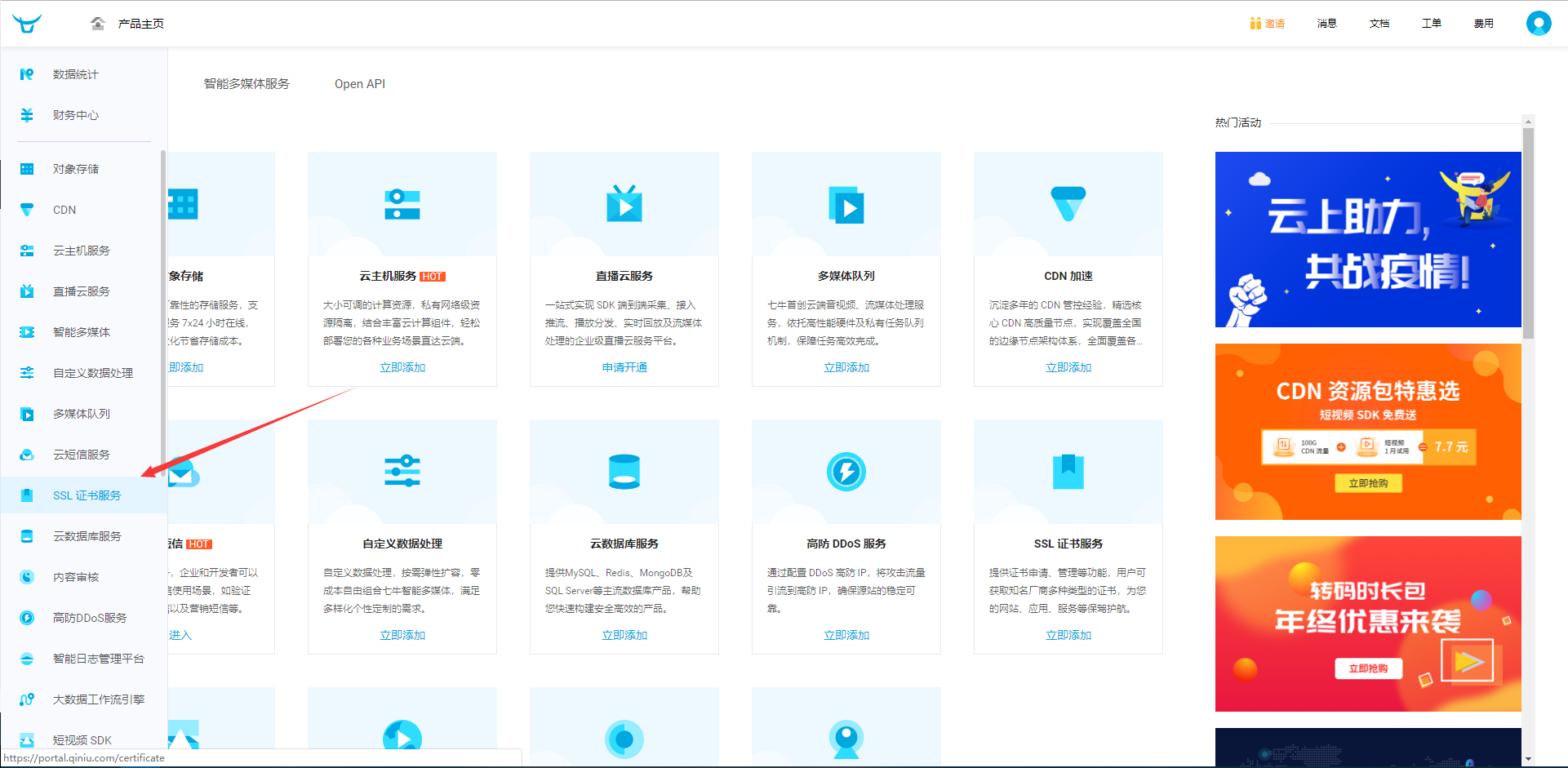Click the scrollbar down arrow
1568x768 pixels.
click(1528, 759)
